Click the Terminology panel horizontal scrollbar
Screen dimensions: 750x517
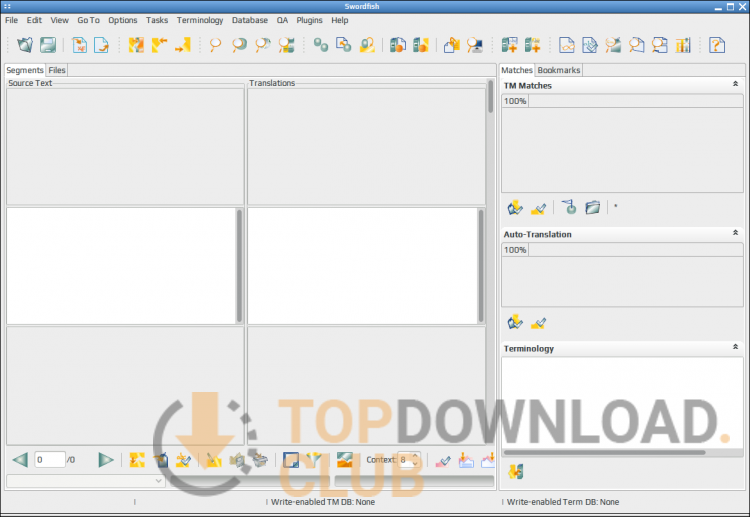point(605,452)
